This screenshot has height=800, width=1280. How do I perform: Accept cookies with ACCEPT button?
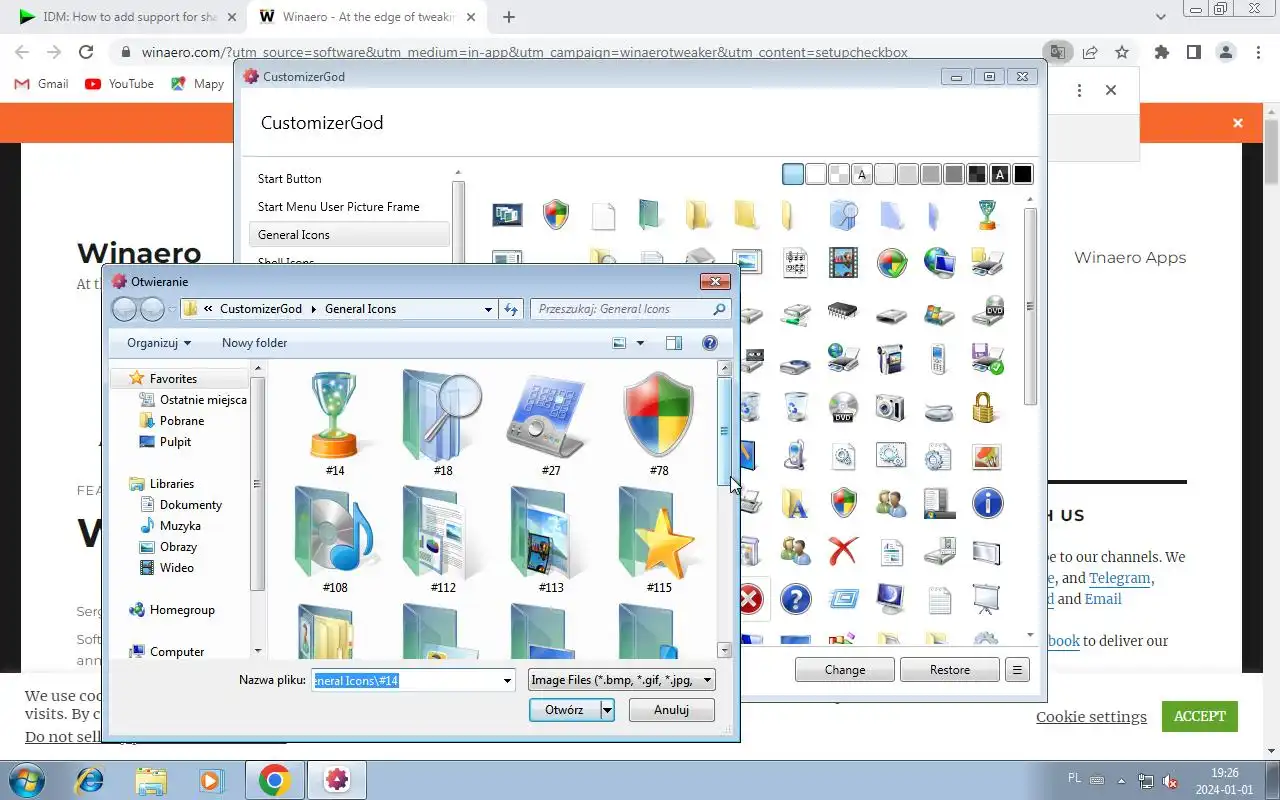(x=1200, y=716)
